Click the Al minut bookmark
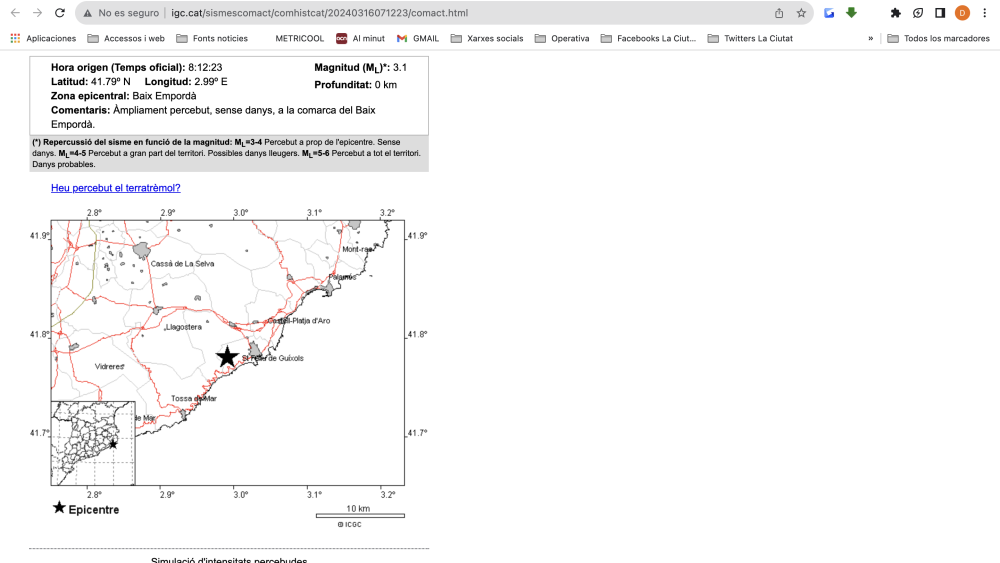This screenshot has width=1000, height=563. (x=360, y=39)
